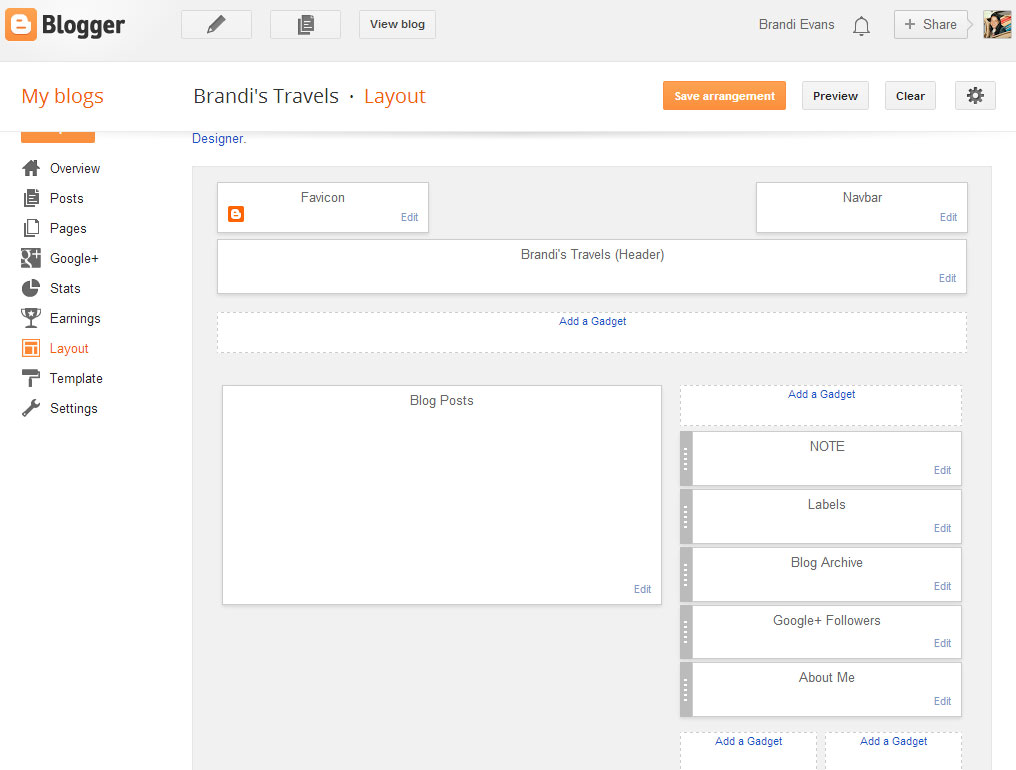Click the Preview button
Screen dimensions: 1016x770
coord(835,96)
